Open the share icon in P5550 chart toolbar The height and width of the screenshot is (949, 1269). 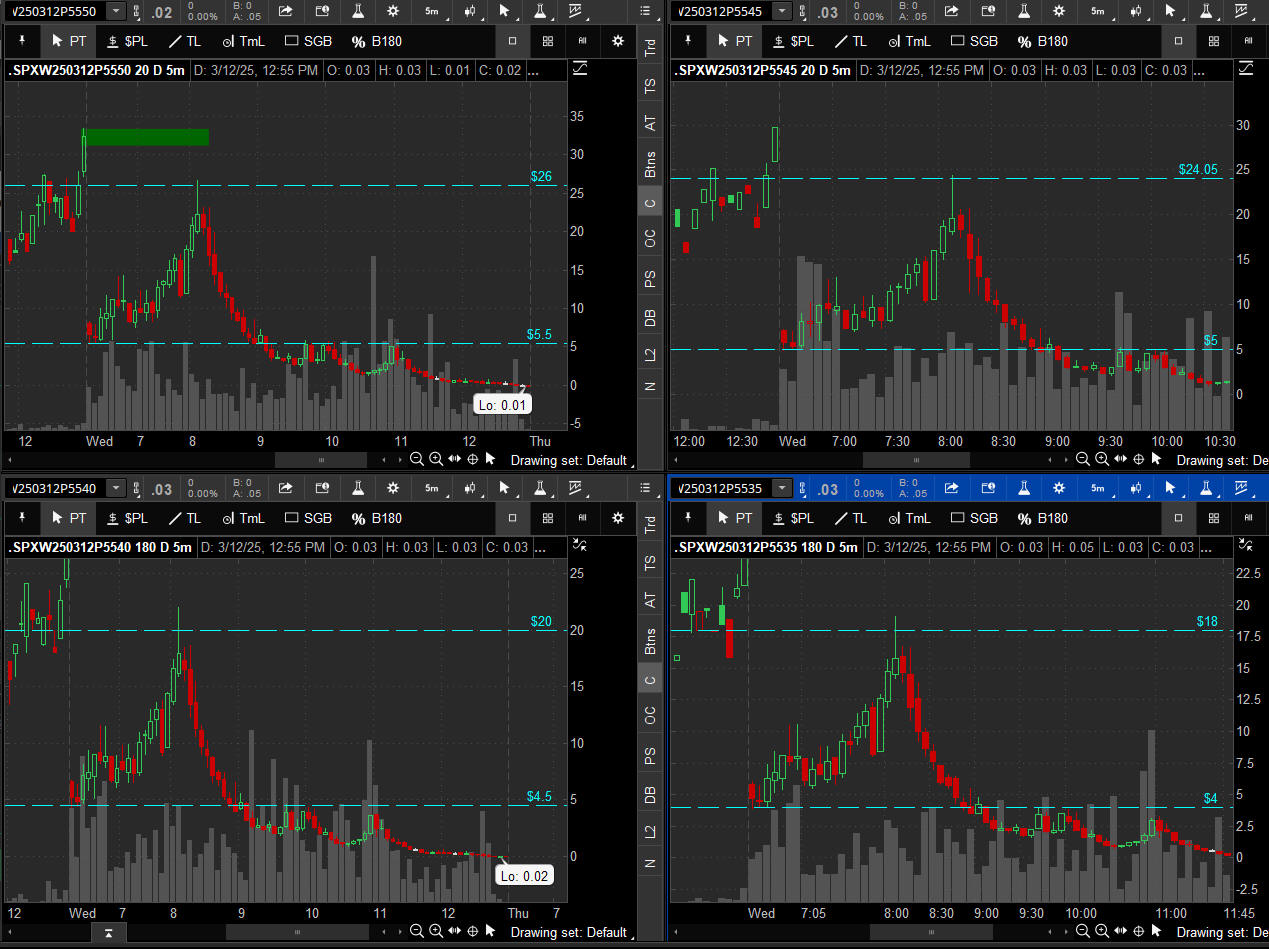(285, 11)
